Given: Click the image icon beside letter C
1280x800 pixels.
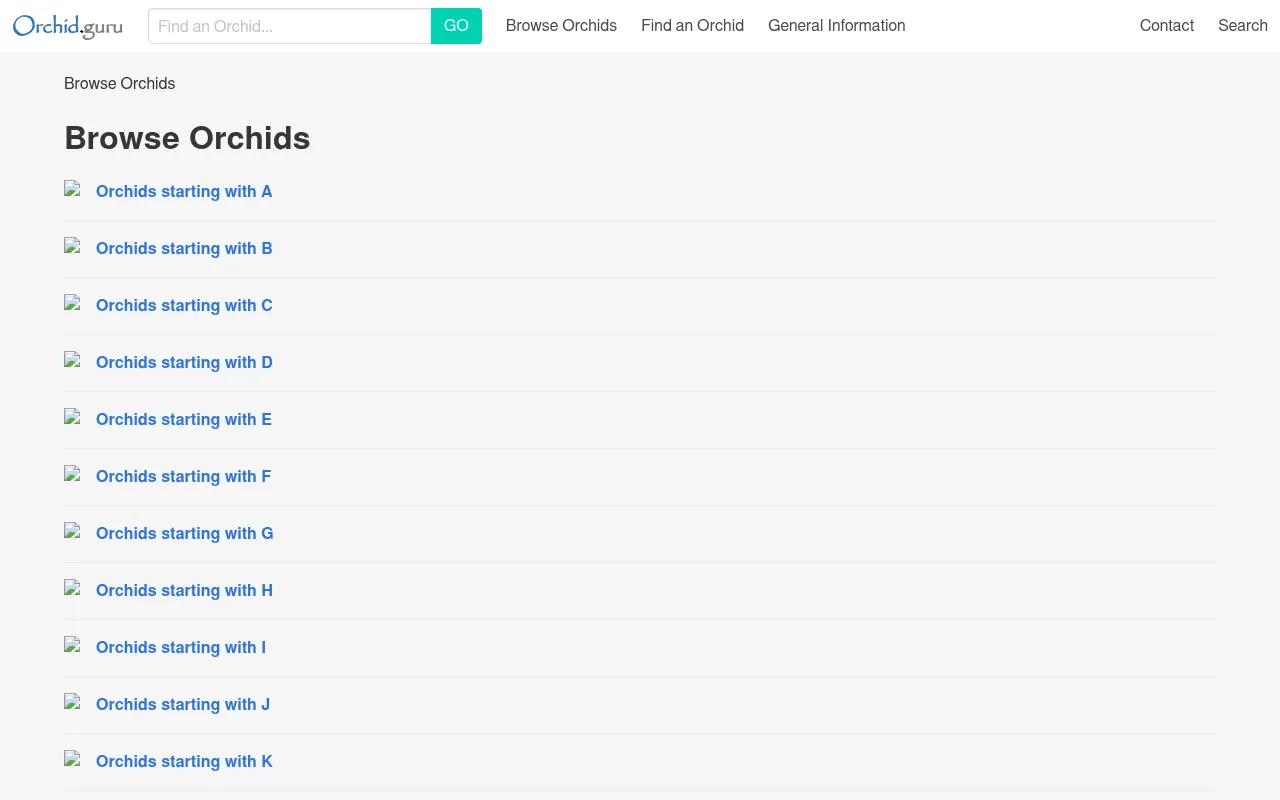Looking at the screenshot, I should pos(72,303).
